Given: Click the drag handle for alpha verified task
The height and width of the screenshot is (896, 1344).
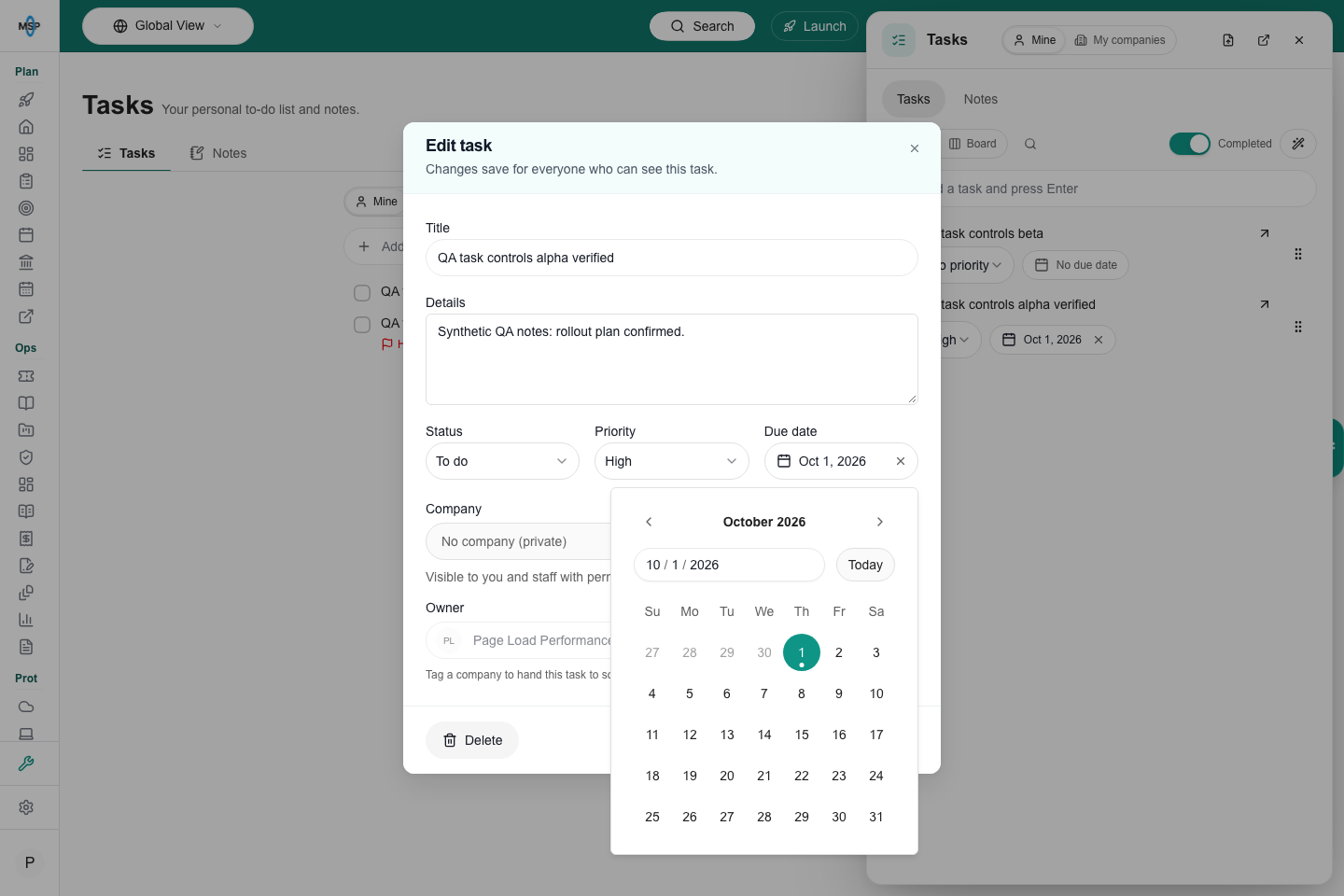Looking at the screenshot, I should pos(1298,327).
